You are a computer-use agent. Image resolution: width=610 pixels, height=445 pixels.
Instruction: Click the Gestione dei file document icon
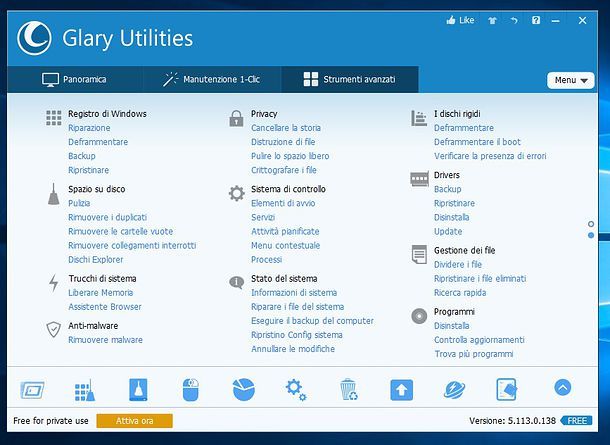click(x=419, y=254)
